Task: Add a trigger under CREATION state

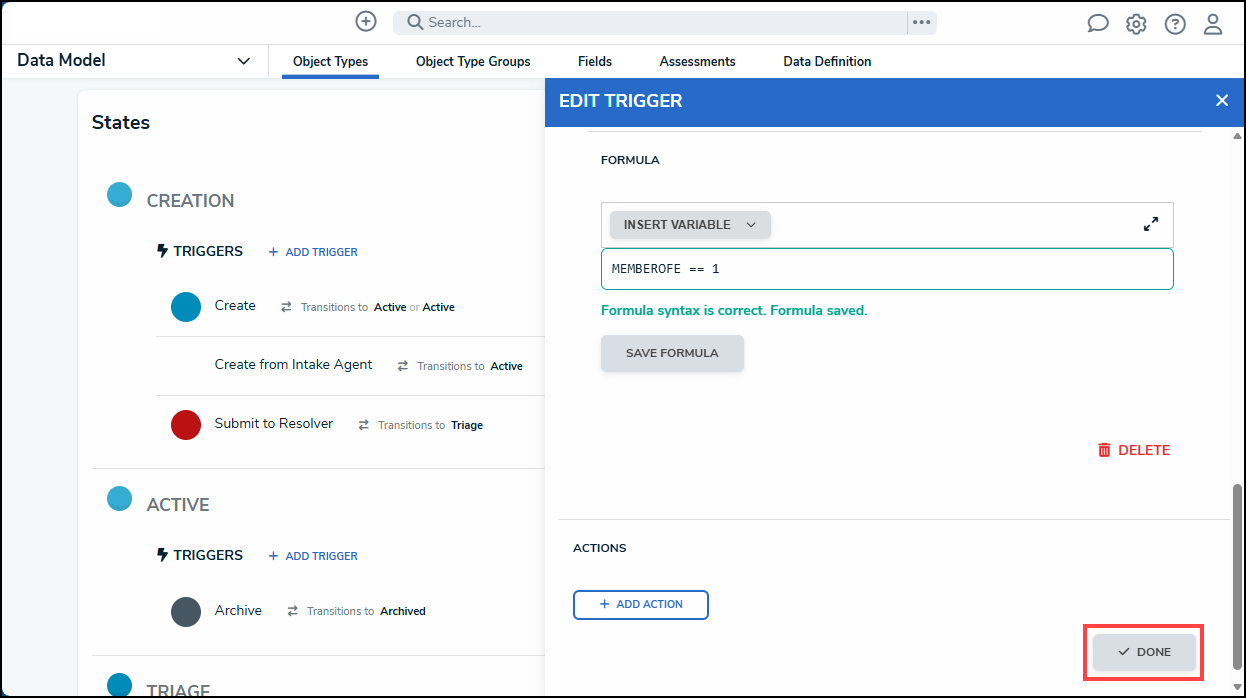Action: [x=313, y=252]
